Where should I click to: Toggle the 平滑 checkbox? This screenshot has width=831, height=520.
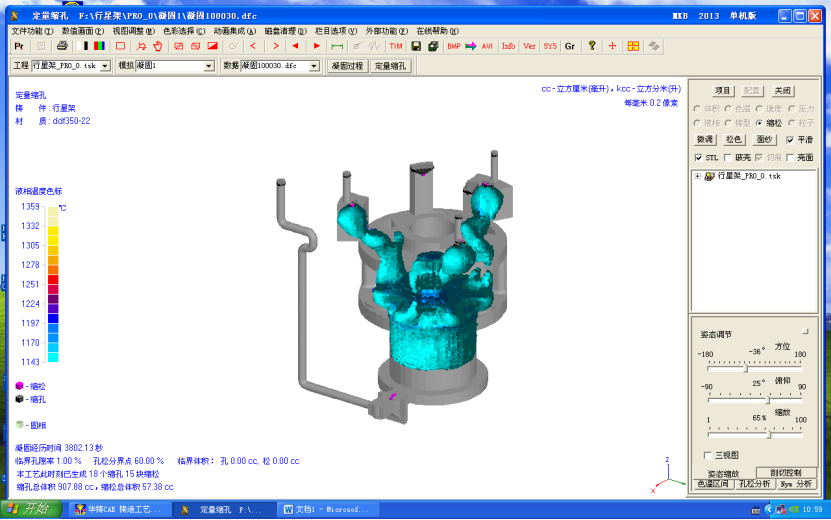pyautogui.click(x=790, y=140)
